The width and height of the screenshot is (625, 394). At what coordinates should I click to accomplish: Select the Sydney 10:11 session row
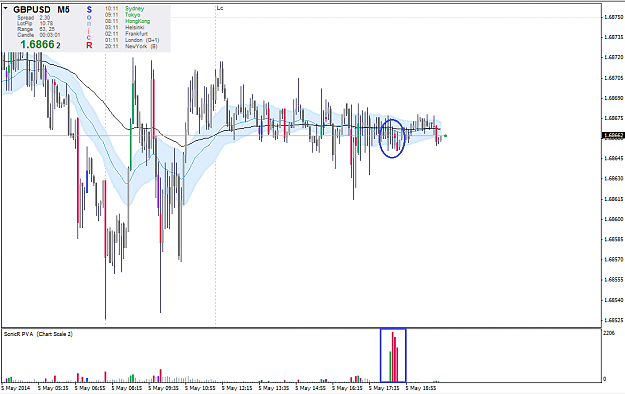pyautogui.click(x=125, y=8)
